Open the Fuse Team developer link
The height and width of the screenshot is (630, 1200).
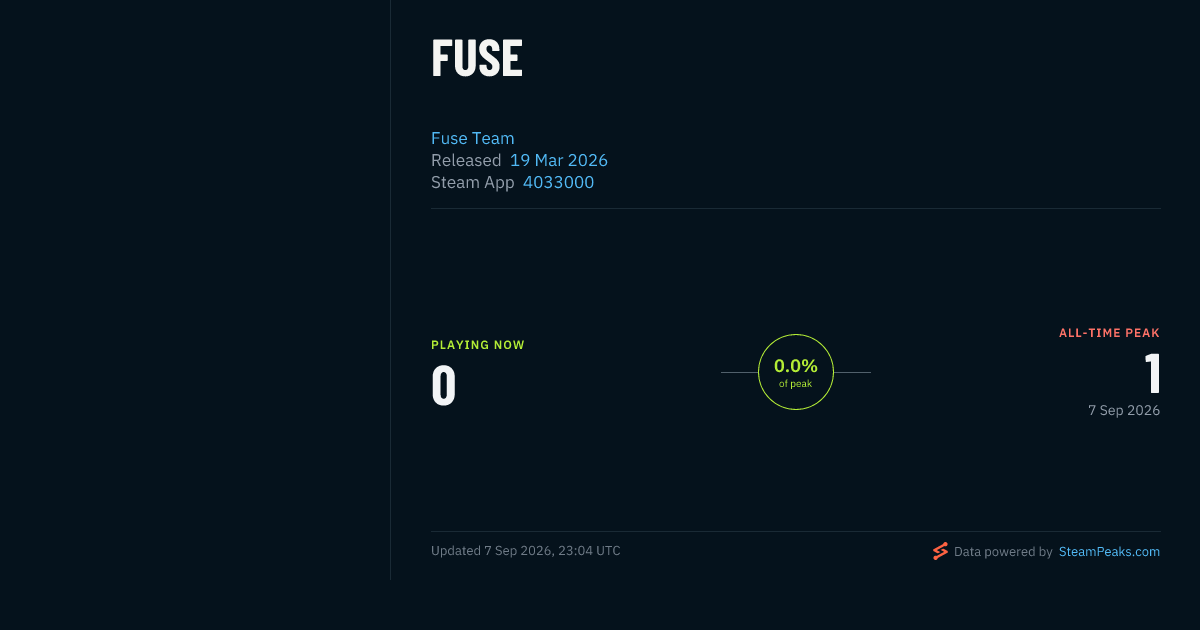472,138
